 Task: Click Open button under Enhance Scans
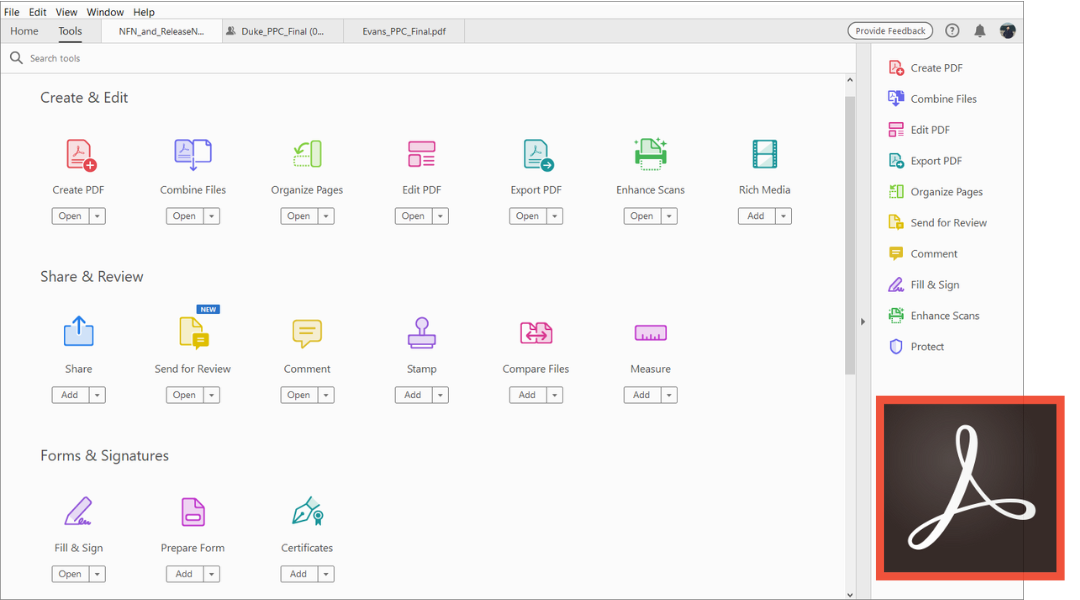coord(642,216)
